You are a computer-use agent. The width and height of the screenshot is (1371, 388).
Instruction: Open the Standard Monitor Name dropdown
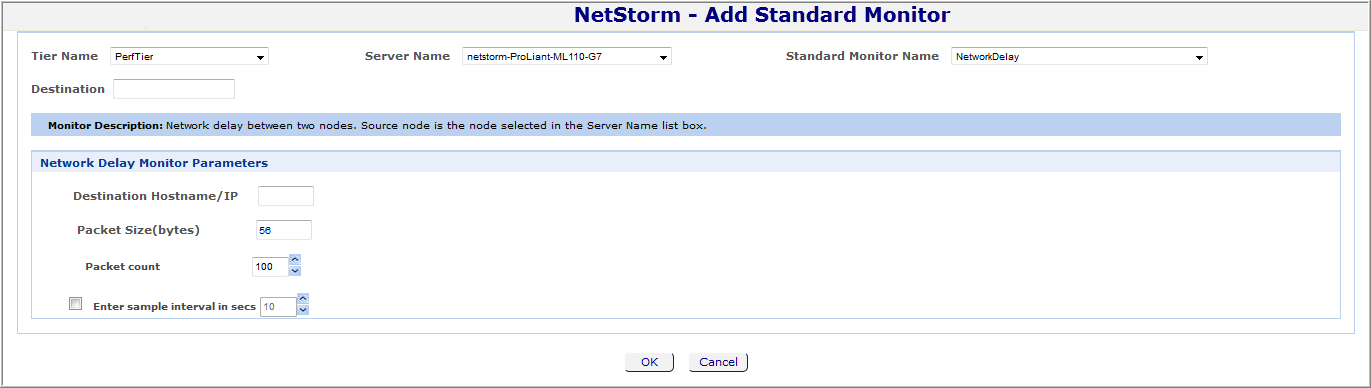(x=1079, y=57)
